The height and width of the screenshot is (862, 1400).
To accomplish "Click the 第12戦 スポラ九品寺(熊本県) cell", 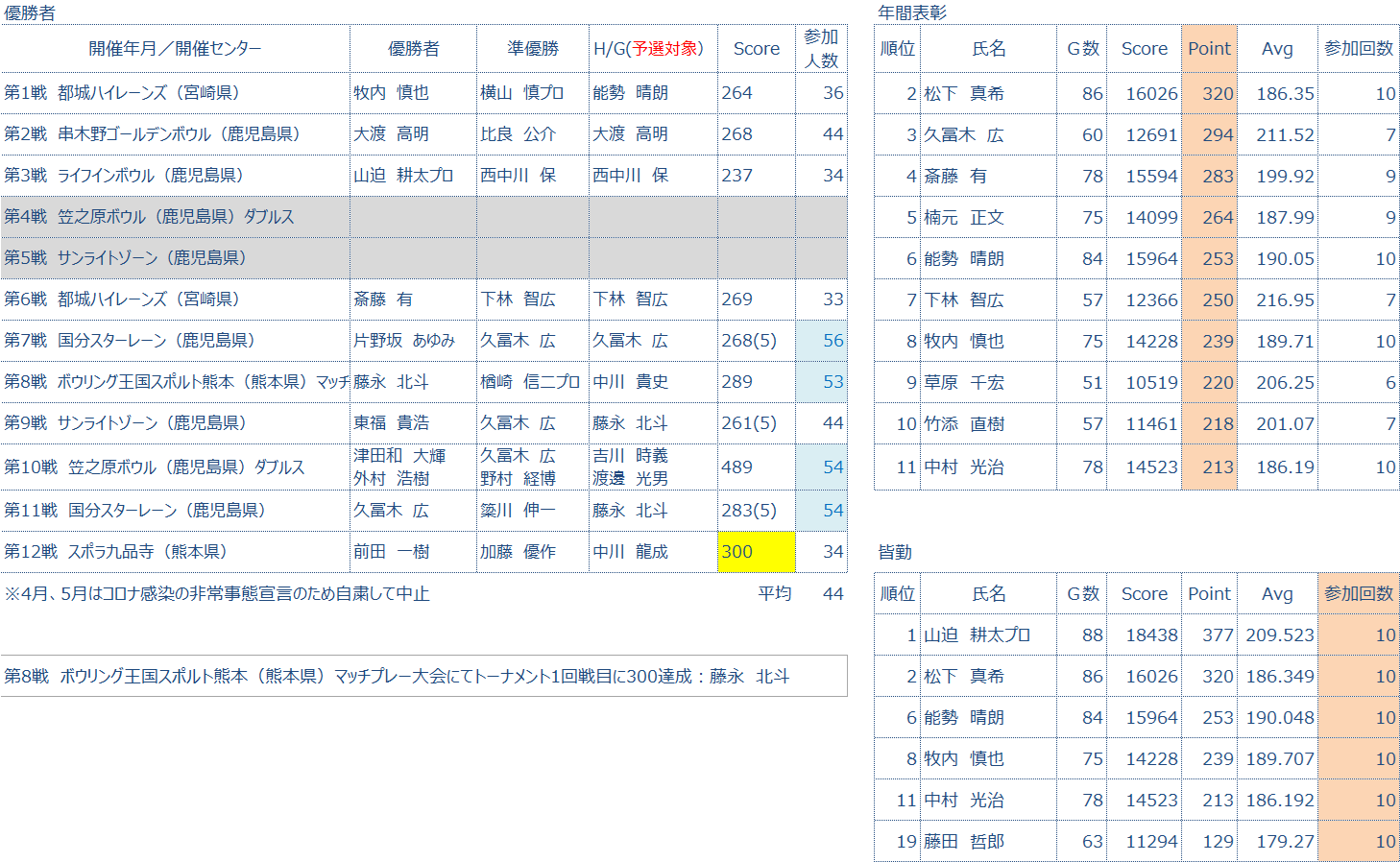I will (175, 552).
